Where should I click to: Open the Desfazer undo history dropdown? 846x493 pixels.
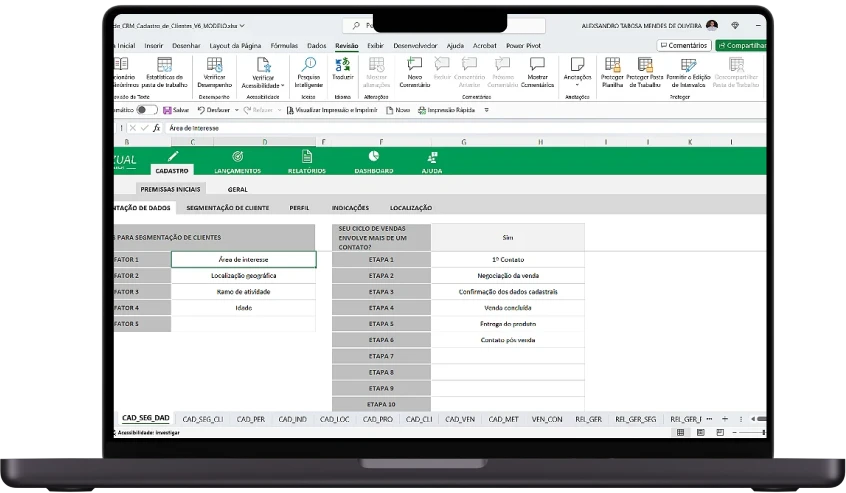pos(236,110)
